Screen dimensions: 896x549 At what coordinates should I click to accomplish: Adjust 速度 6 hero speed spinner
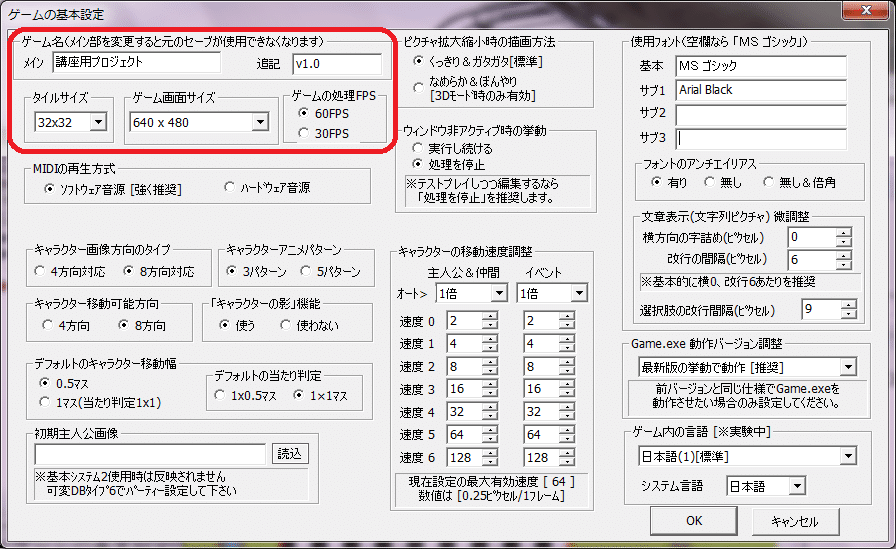click(490, 458)
